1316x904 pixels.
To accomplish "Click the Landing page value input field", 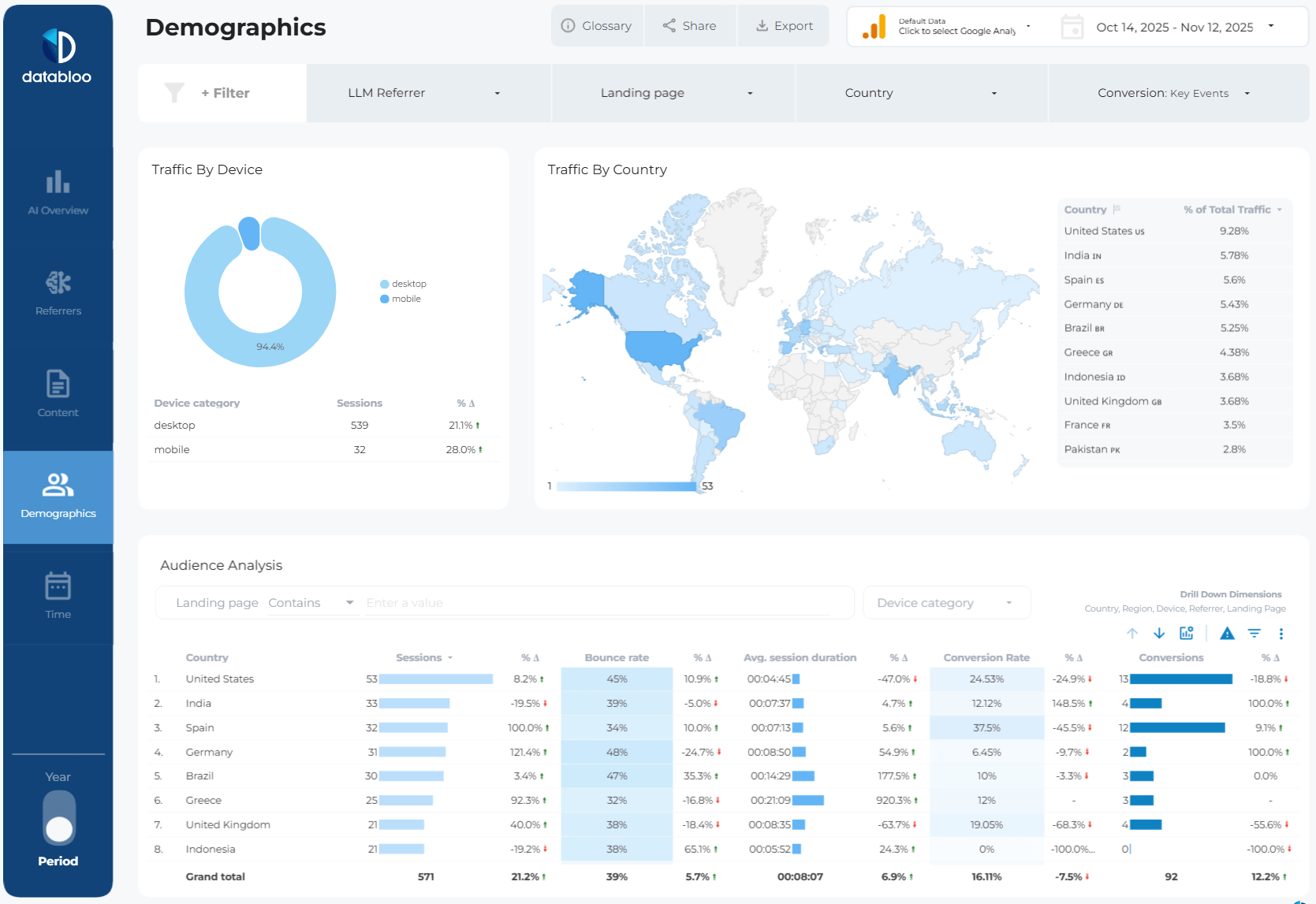I will pyautogui.click(x=599, y=603).
